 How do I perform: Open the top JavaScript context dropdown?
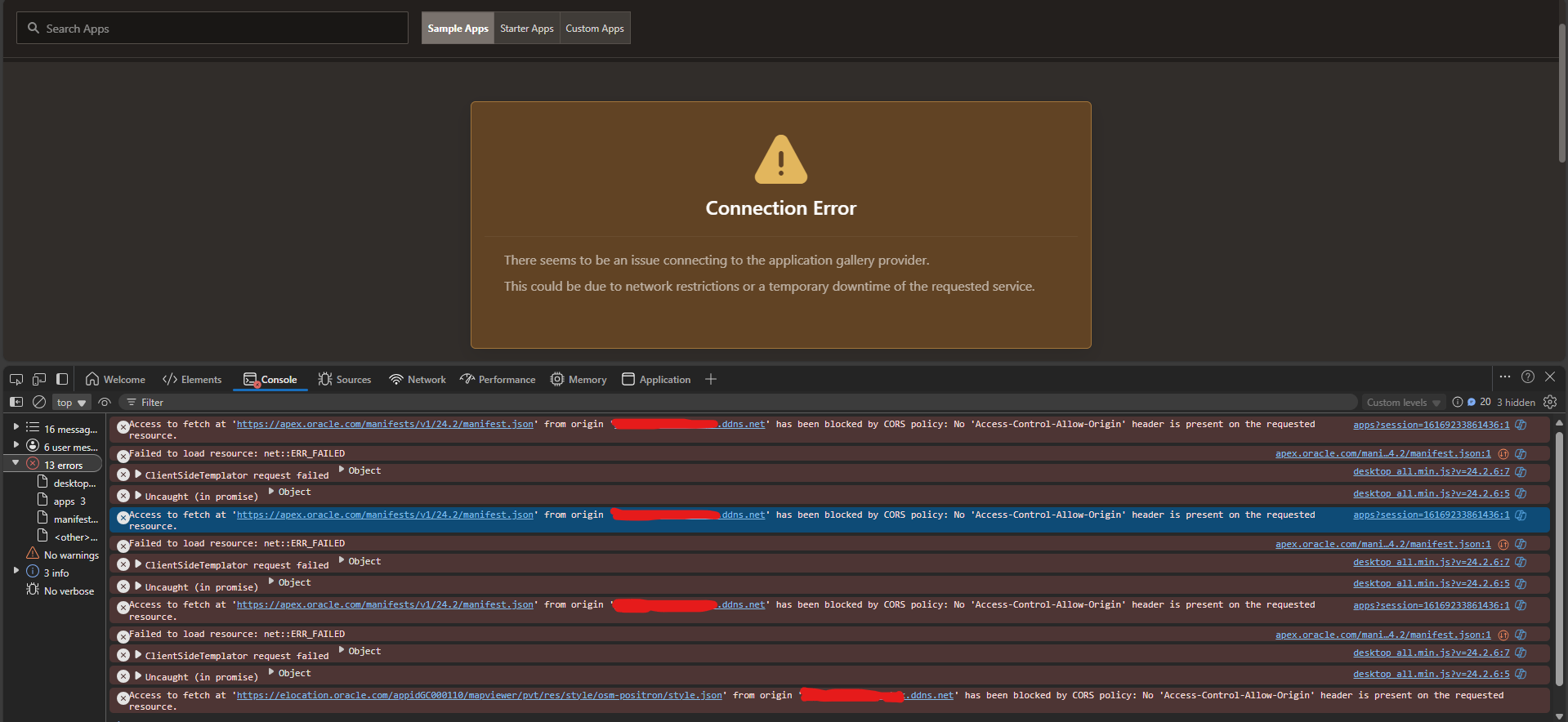coord(72,403)
